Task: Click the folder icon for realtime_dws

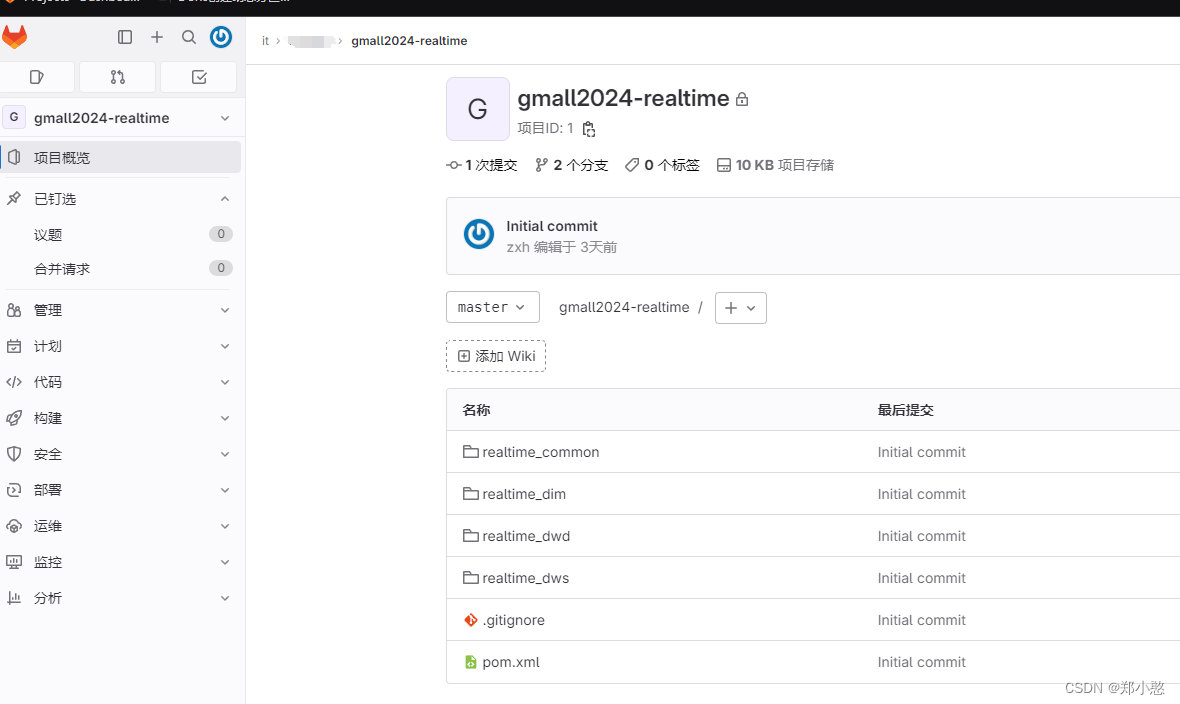Action: [470, 578]
